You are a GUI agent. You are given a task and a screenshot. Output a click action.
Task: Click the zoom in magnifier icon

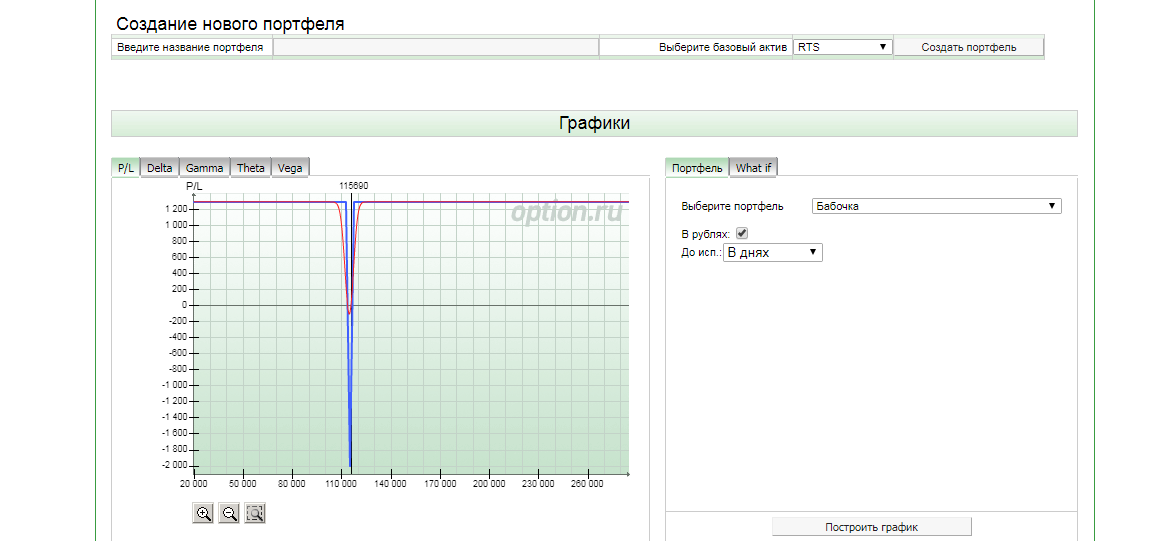coord(203,513)
